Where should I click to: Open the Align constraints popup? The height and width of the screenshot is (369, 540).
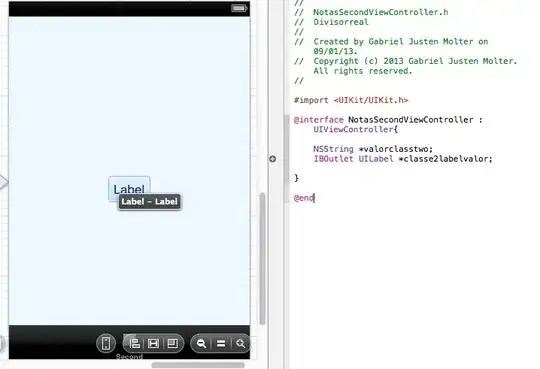pos(135,344)
